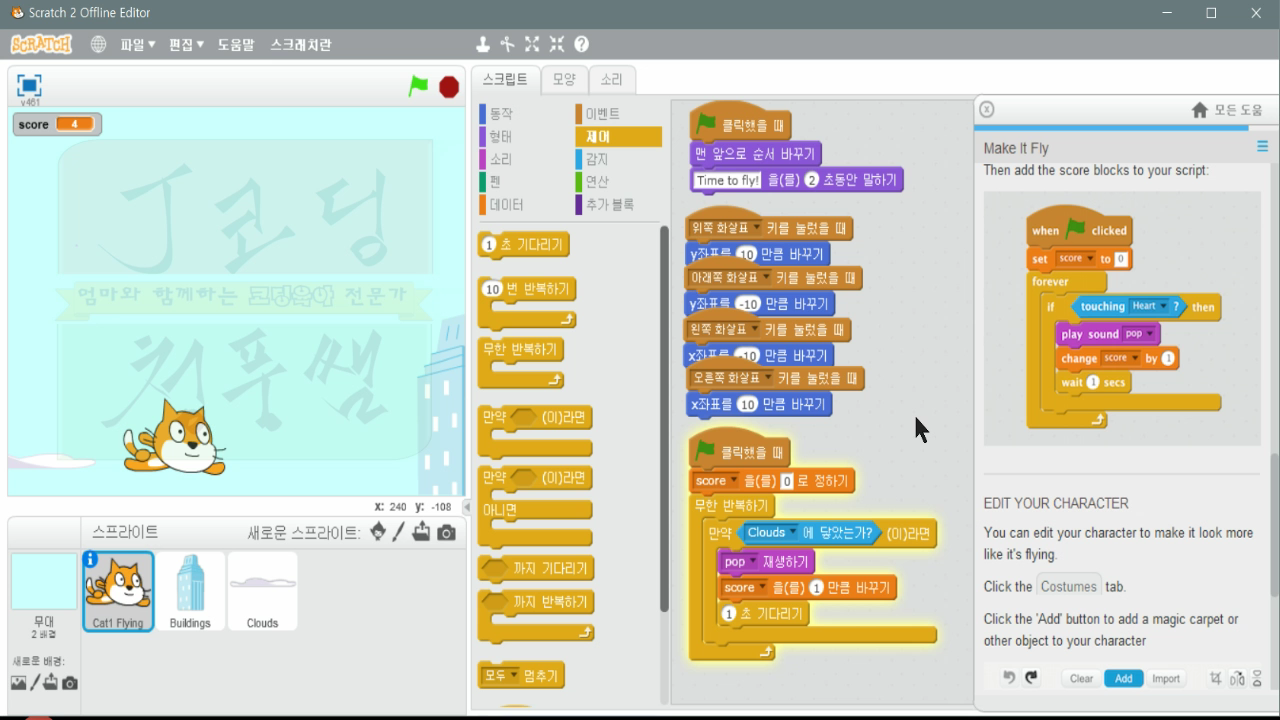The width and height of the screenshot is (1280, 720).
Task: Stop all scripts with the red stop sign
Action: 449,86
